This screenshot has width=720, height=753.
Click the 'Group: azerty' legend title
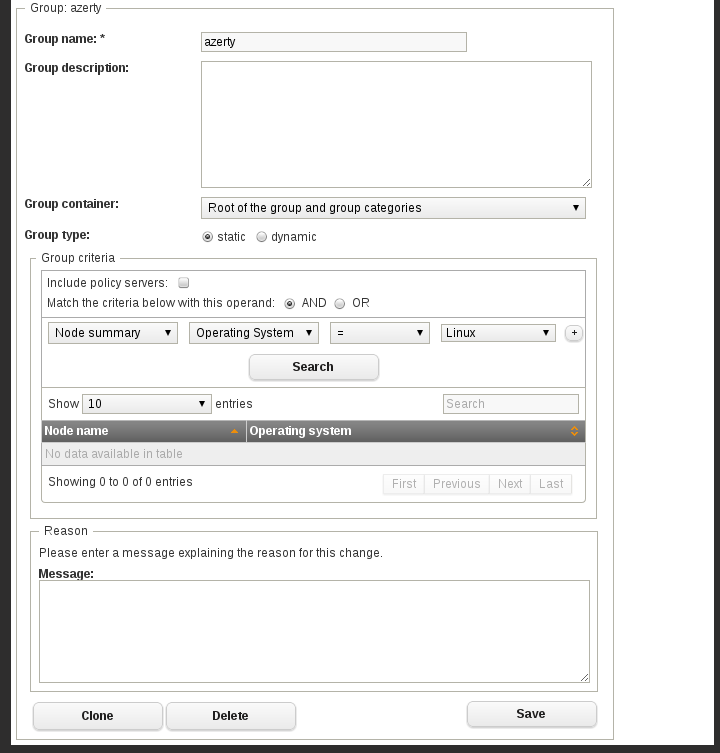pos(66,8)
